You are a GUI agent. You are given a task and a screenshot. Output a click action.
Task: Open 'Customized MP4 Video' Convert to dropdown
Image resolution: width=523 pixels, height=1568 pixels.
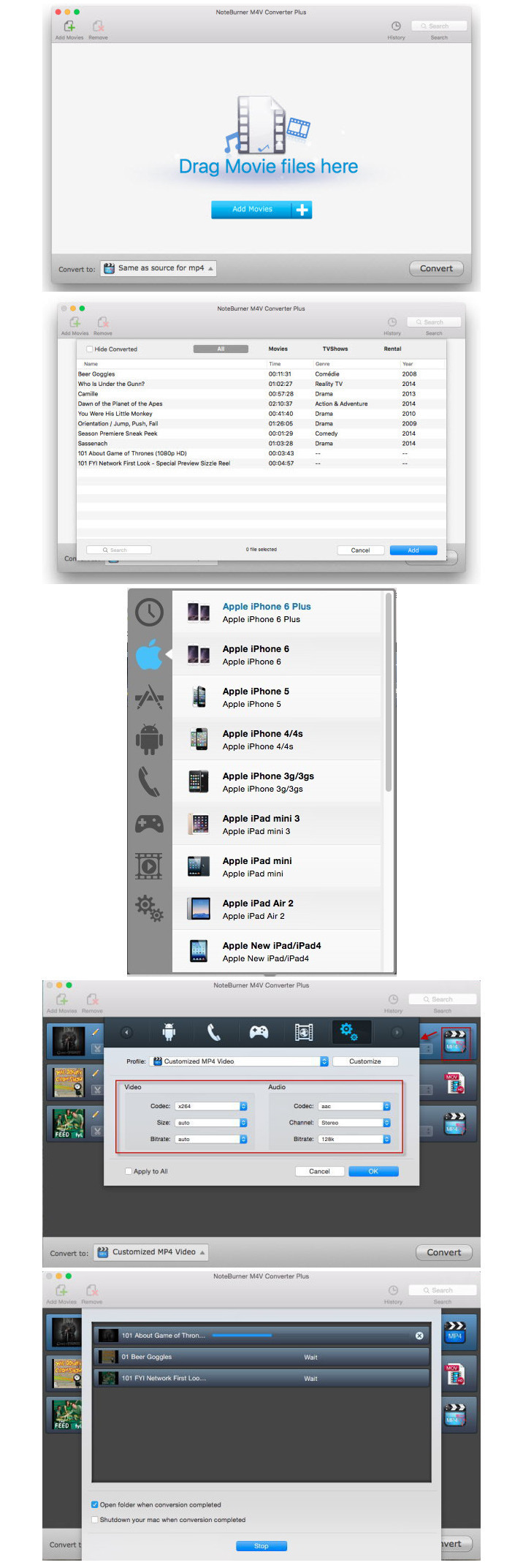pos(151,1252)
